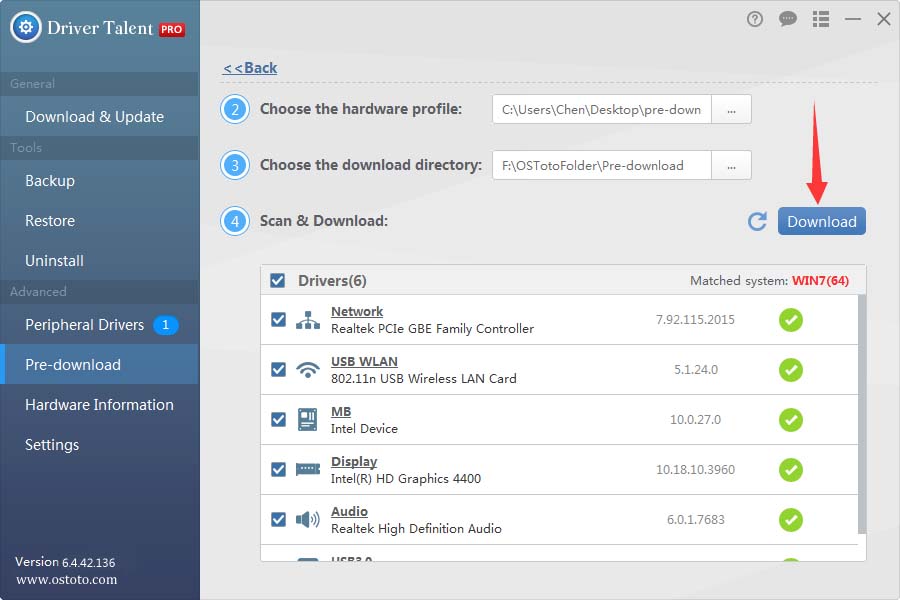Click Realtek High Definition Audio text
The image size is (900, 600).
[416, 529]
